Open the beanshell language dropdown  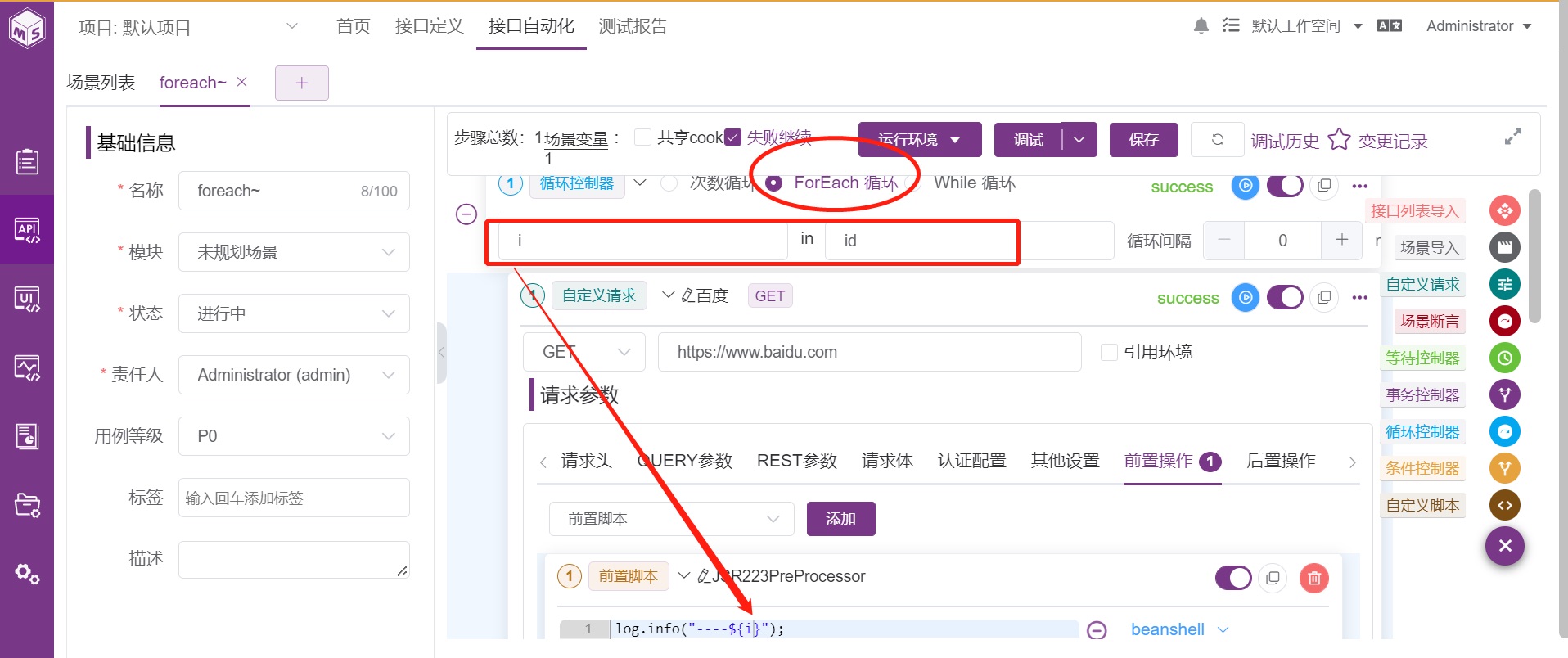1179,629
